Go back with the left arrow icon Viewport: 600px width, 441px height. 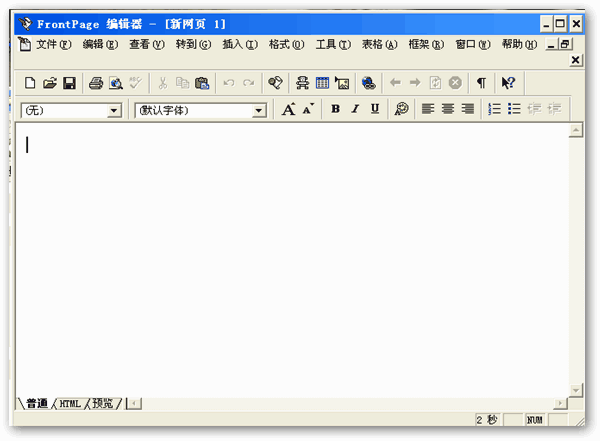(x=395, y=83)
